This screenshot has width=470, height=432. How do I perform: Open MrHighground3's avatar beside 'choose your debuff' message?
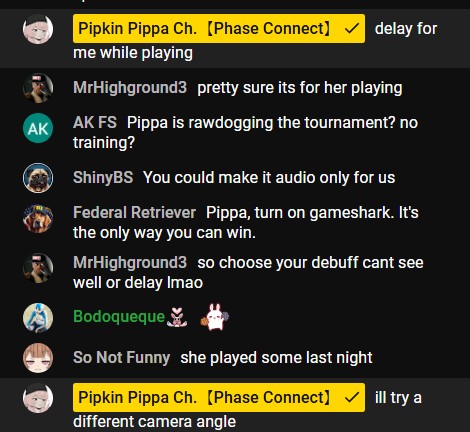pos(38,268)
